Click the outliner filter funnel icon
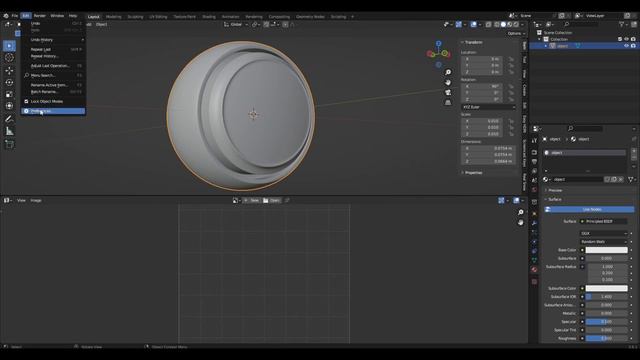 pyautogui.click(x=621, y=24)
